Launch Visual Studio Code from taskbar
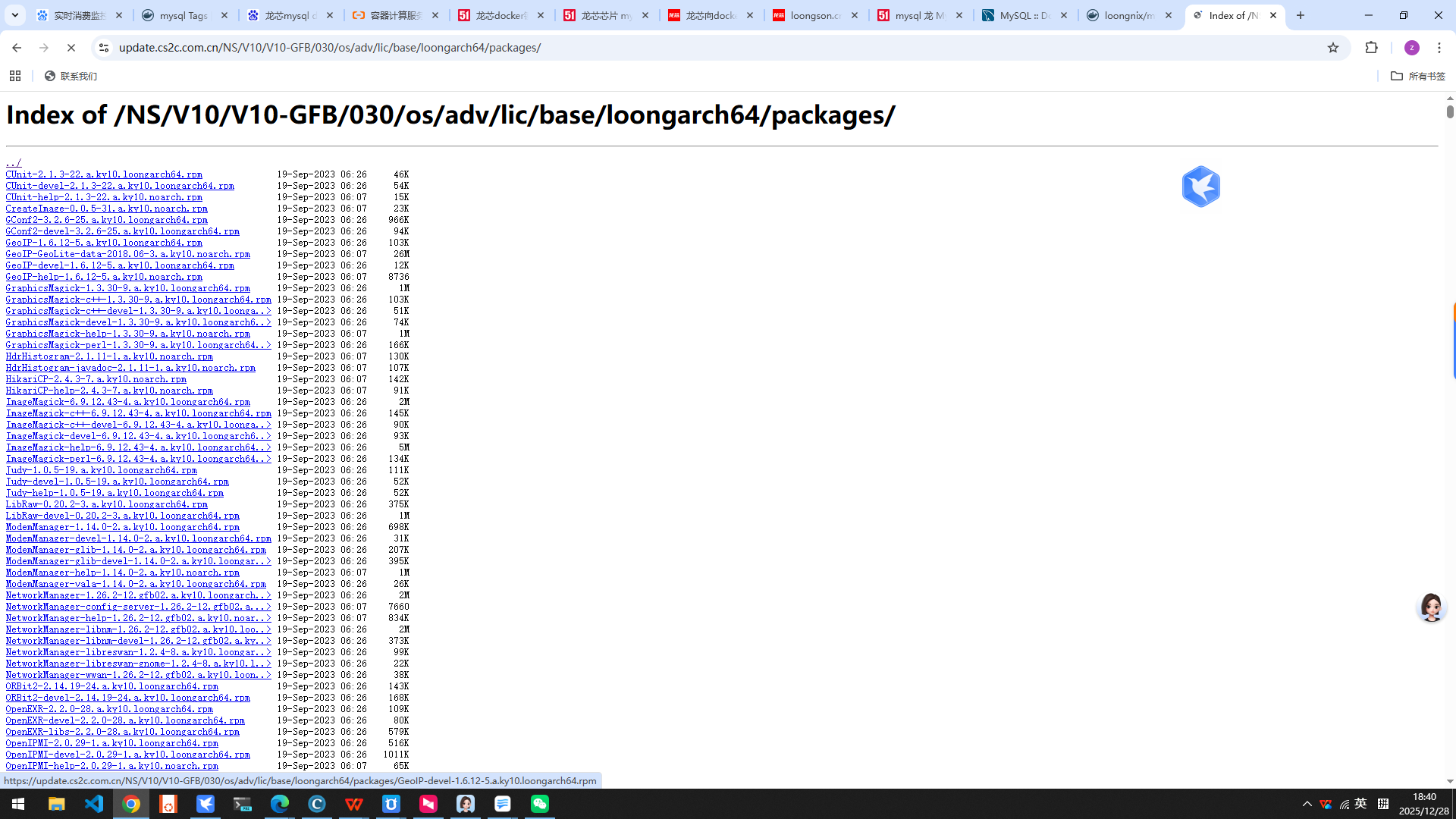Image resolution: width=1456 pixels, height=819 pixels. [94, 804]
